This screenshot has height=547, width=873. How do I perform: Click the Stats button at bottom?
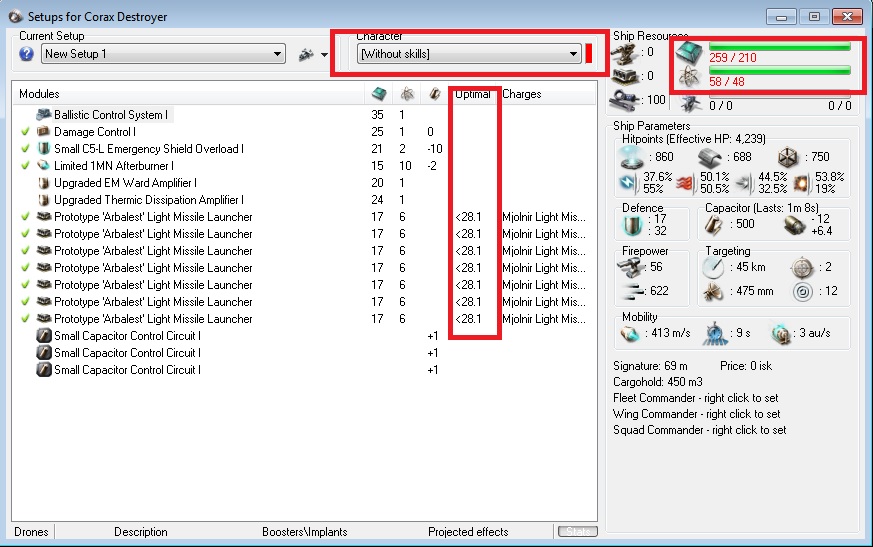pos(578,531)
